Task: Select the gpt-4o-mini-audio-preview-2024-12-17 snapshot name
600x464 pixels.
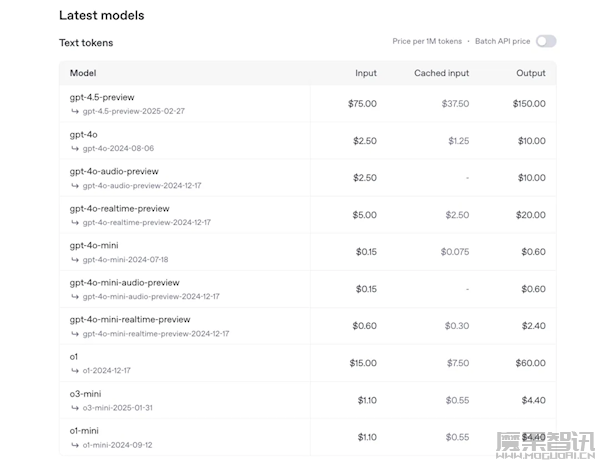Action: coord(151,296)
